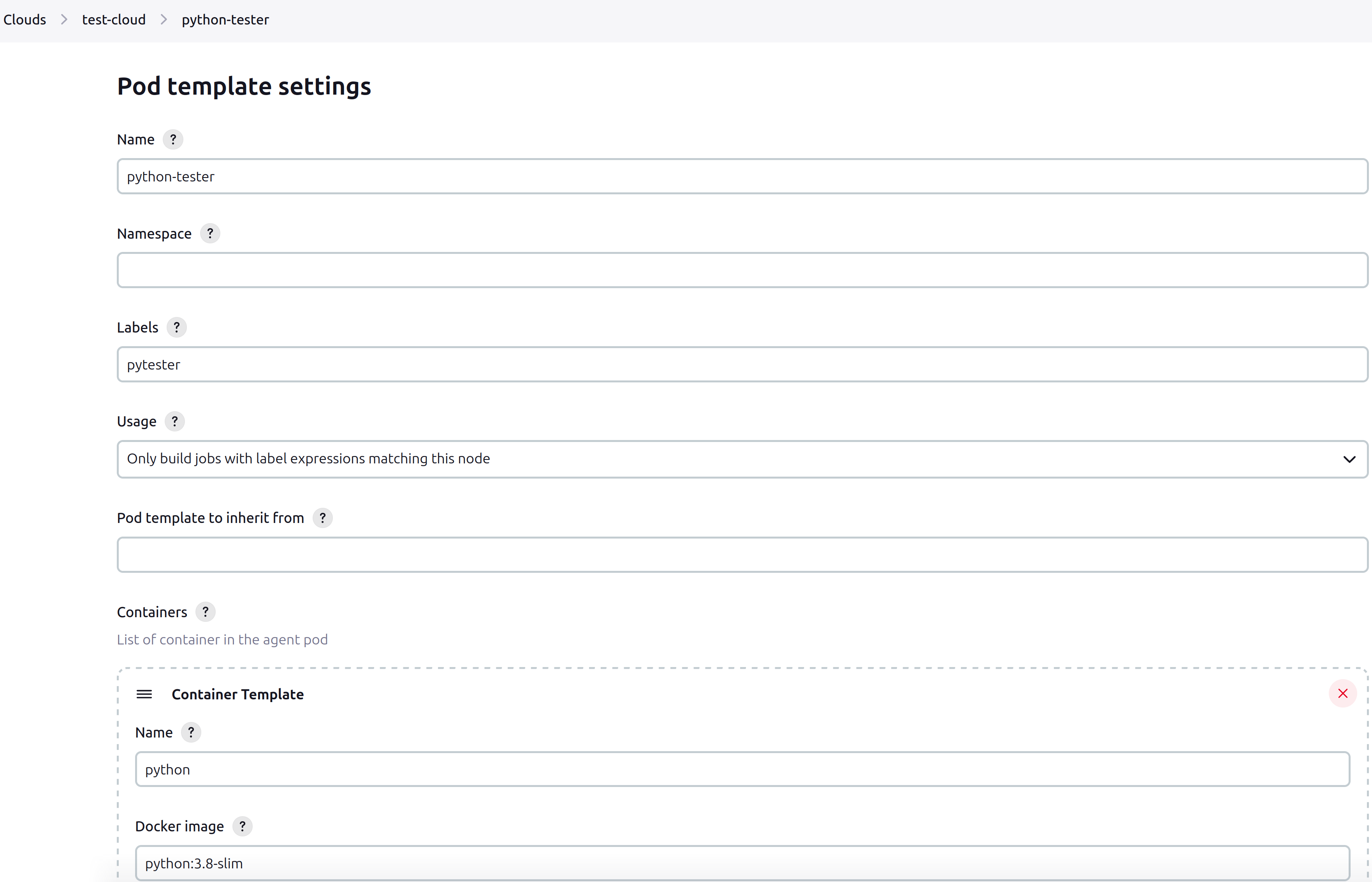Expand the breadcrumb chevron after Clouds
Image resolution: width=1372 pixels, height=882 pixels.
pos(64,19)
